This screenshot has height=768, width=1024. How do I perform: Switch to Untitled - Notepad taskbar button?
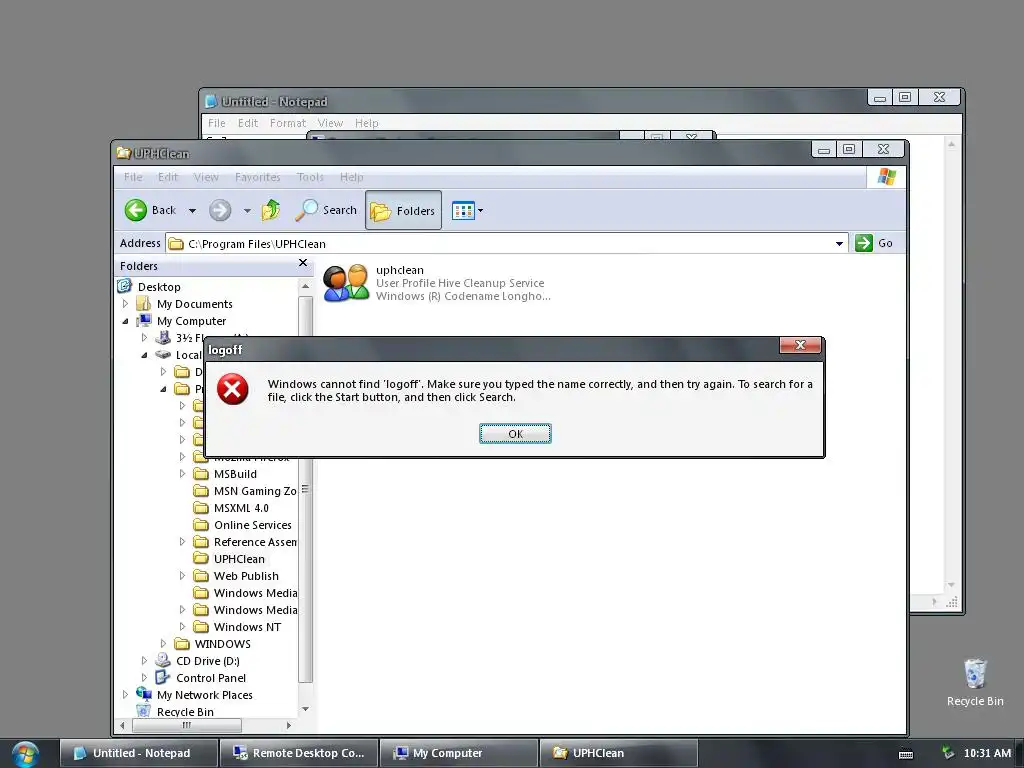click(x=139, y=753)
